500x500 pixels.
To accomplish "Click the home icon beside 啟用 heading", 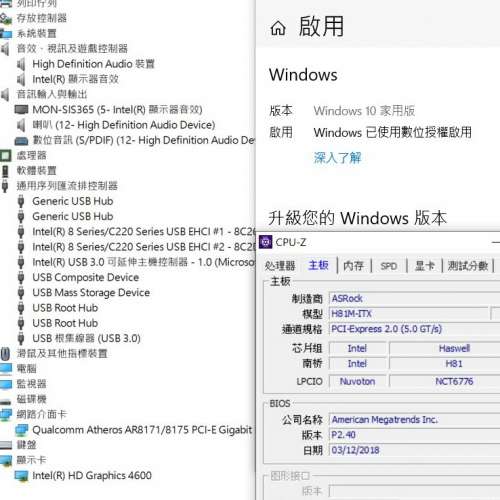I will pos(278,28).
